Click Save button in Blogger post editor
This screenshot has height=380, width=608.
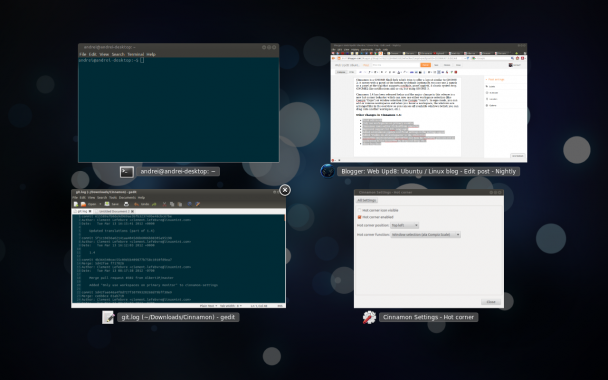436,65
